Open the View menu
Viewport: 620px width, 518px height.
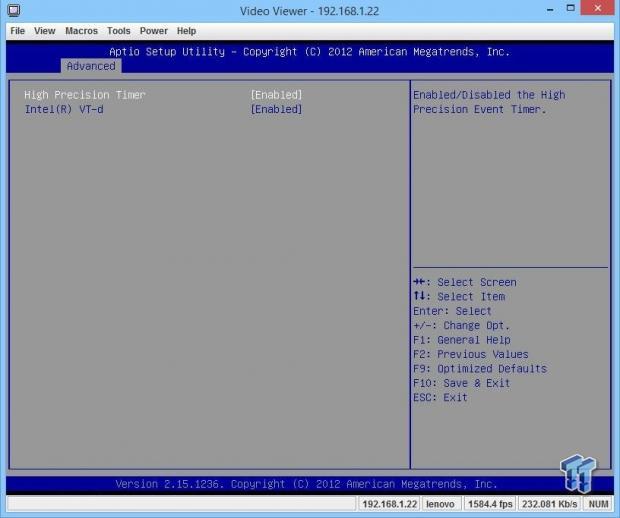click(44, 31)
